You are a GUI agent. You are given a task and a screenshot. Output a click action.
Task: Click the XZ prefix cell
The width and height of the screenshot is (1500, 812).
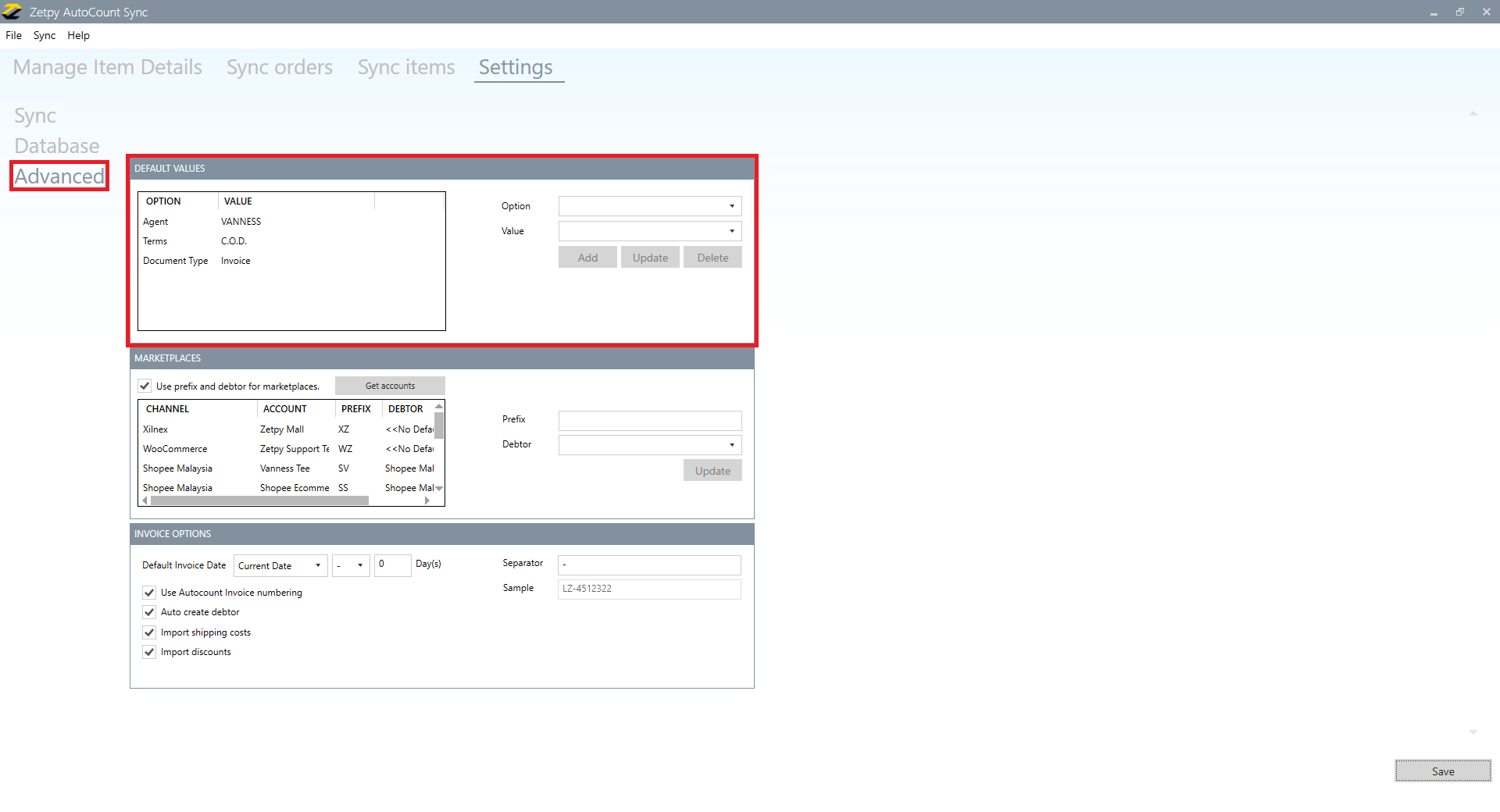344,429
